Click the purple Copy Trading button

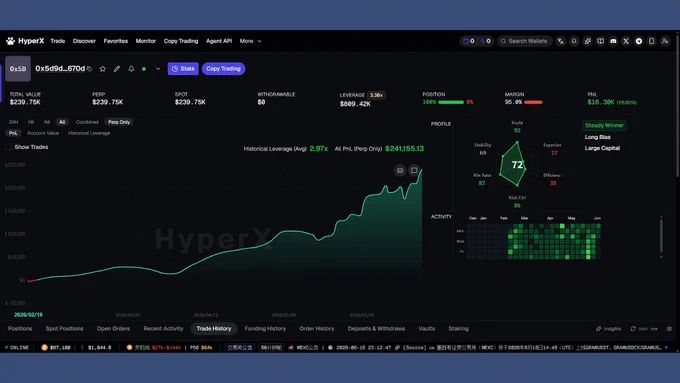223,69
